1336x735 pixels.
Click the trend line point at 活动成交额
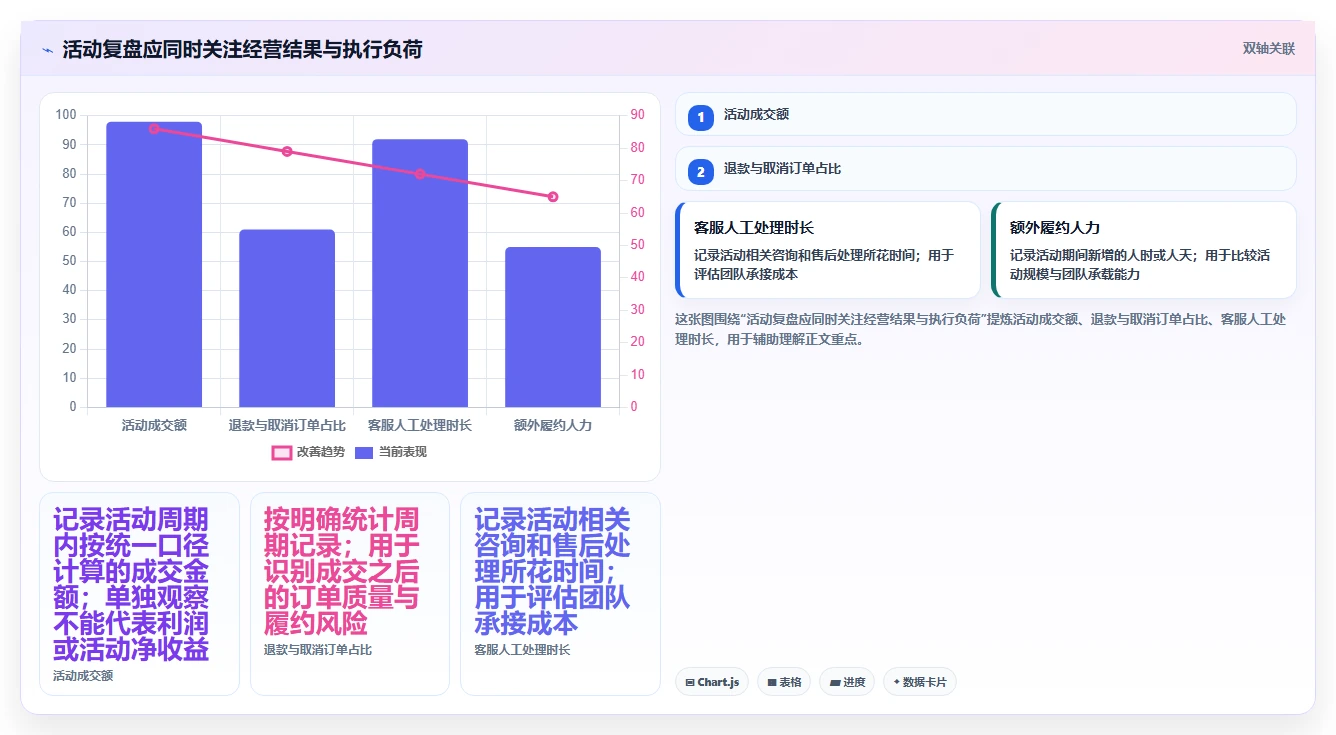click(154, 129)
